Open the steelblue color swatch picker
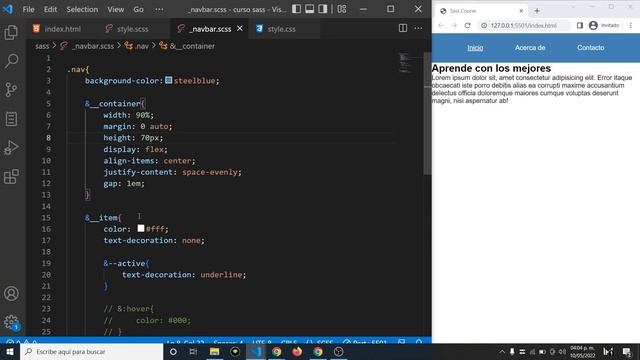640x360 pixels. (x=169, y=80)
